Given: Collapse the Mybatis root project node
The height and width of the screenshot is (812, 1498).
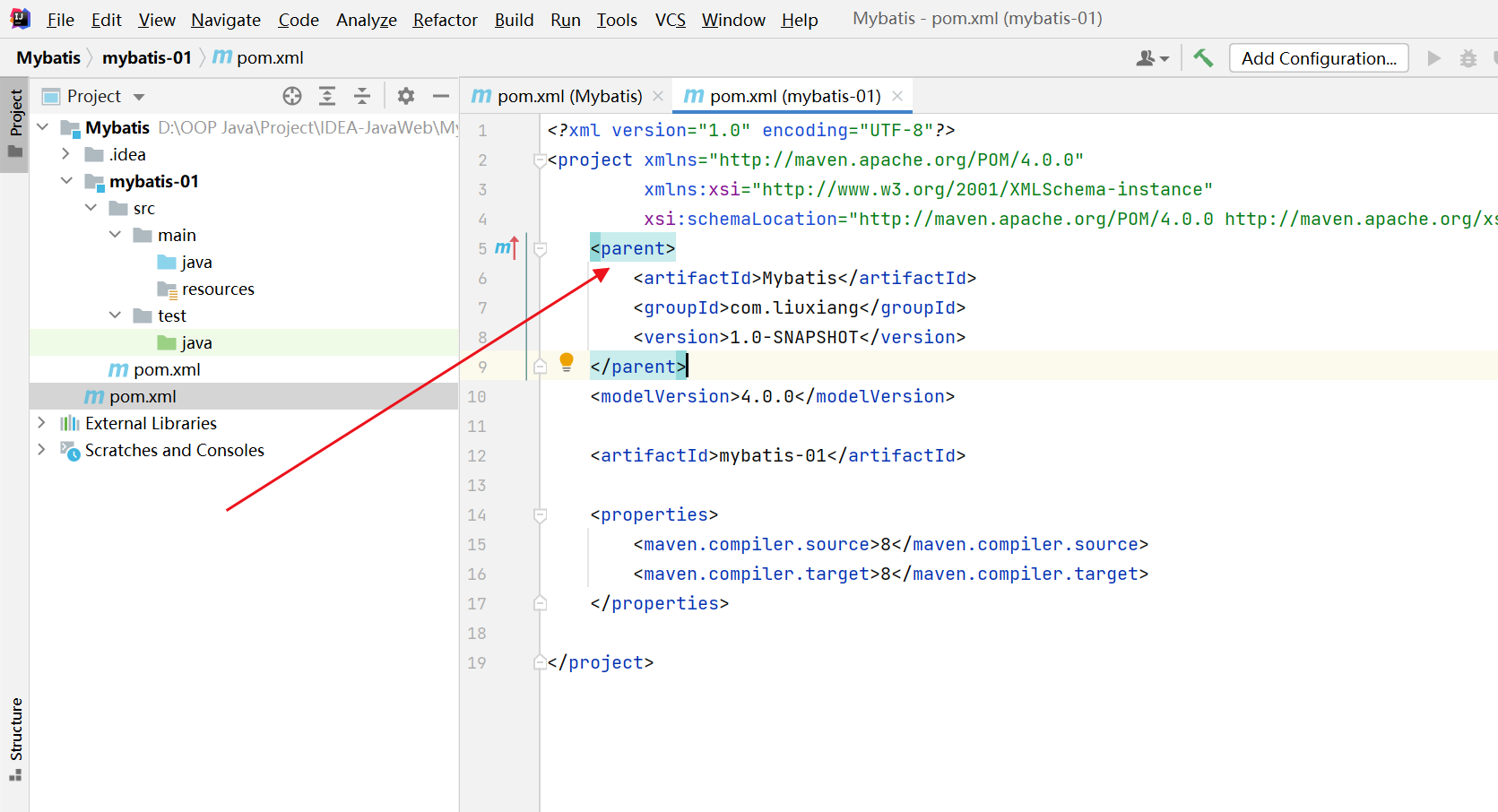Looking at the screenshot, I should point(42,127).
